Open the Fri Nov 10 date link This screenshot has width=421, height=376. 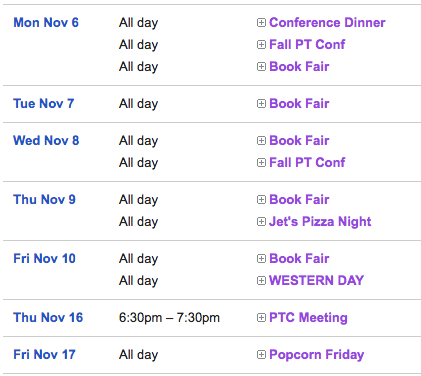click(45, 259)
